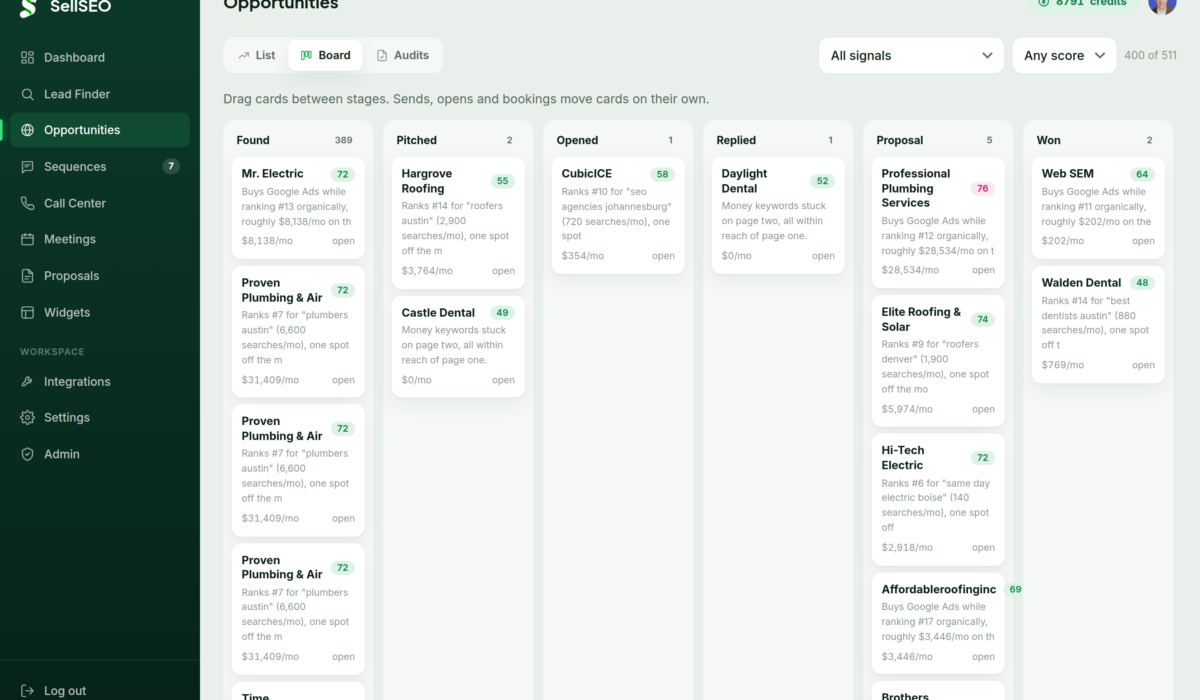Click the Sequences chat icon
The image size is (1200, 700).
click(x=27, y=167)
